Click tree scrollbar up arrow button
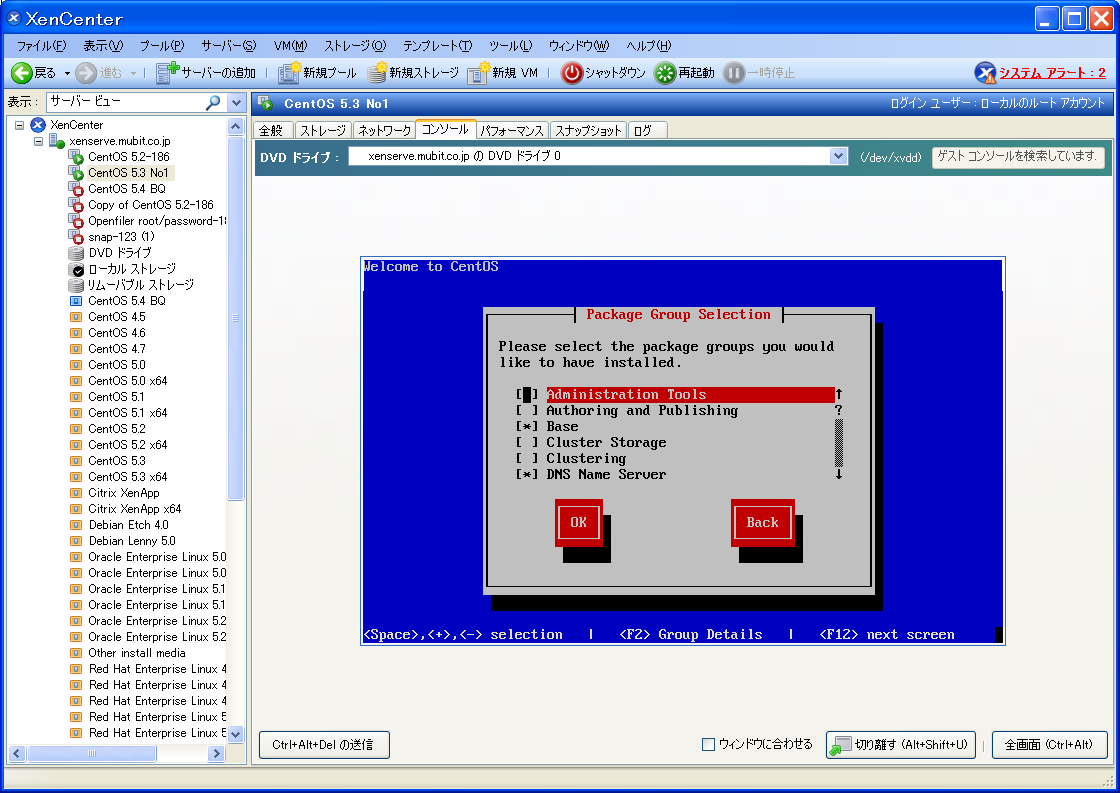Image resolution: width=1120 pixels, height=793 pixels. coord(236,127)
